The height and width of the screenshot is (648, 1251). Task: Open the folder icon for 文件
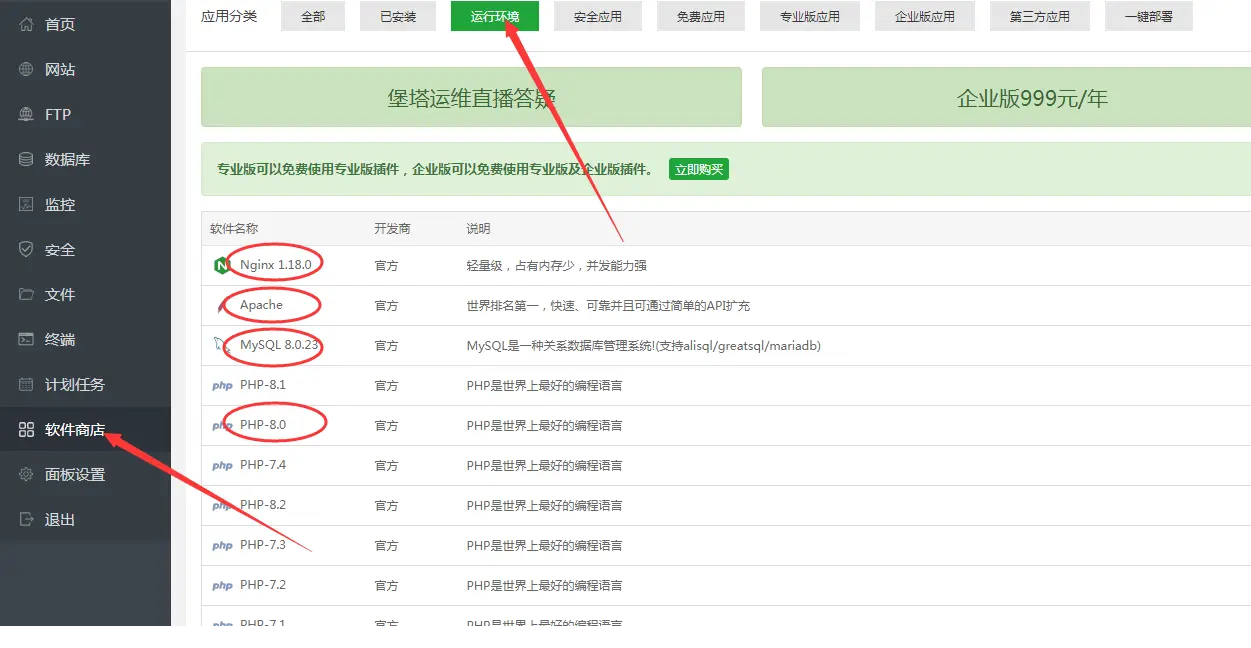(x=27, y=294)
